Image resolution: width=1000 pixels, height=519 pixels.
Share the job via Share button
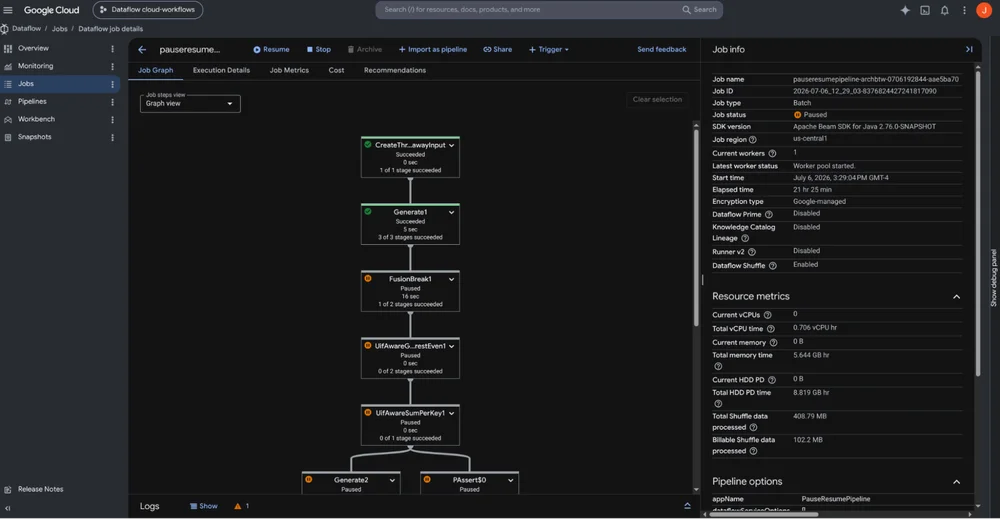[x=497, y=50]
